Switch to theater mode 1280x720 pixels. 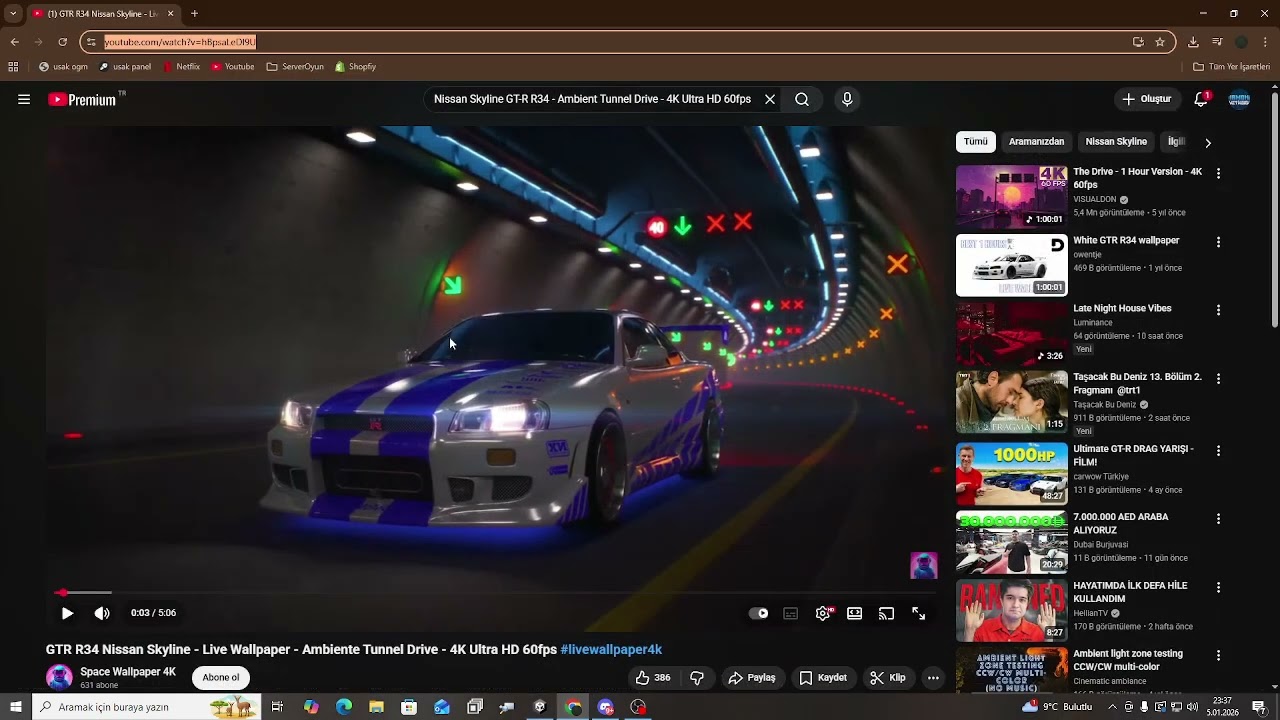[x=855, y=613]
